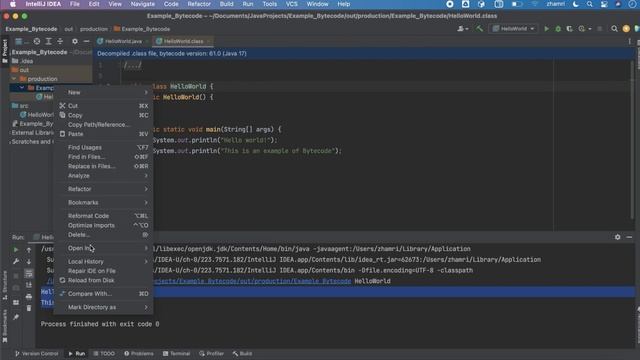Click the wrench icon in the Run panel
The image size is (640, 360).
(16, 262)
